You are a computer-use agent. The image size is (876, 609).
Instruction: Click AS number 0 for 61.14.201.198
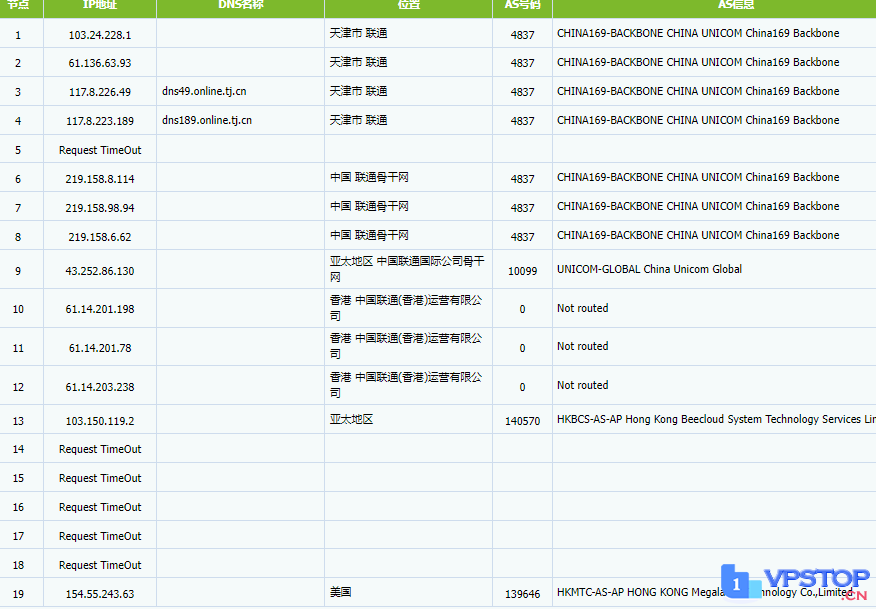(x=522, y=310)
